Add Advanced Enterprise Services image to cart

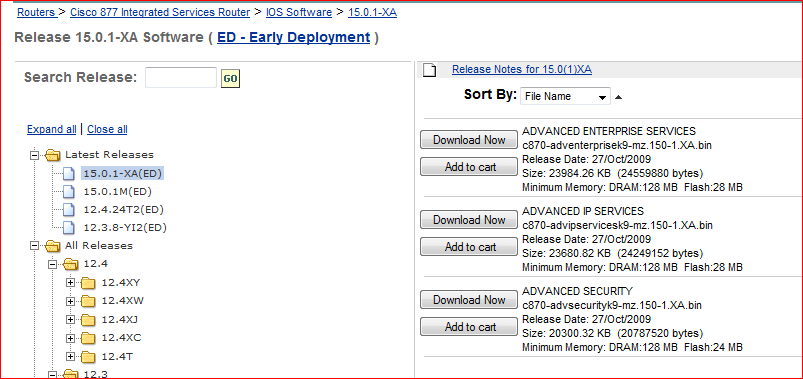tap(469, 166)
